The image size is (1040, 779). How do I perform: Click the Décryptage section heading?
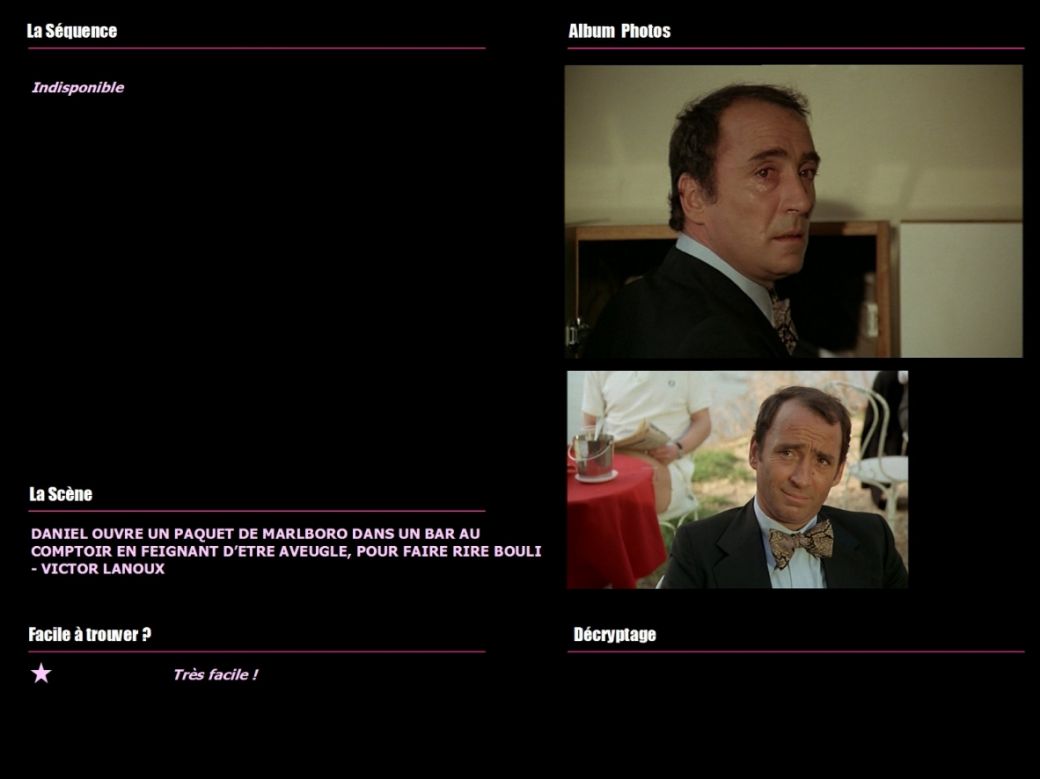[615, 635]
